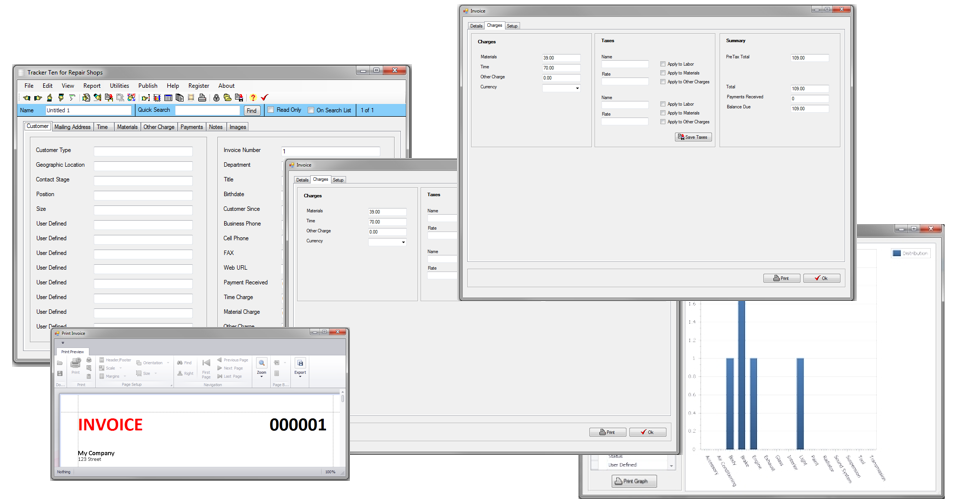Click the red checkmark toolbar icon
This screenshot has height=500, width=960.
click(x=264, y=97)
